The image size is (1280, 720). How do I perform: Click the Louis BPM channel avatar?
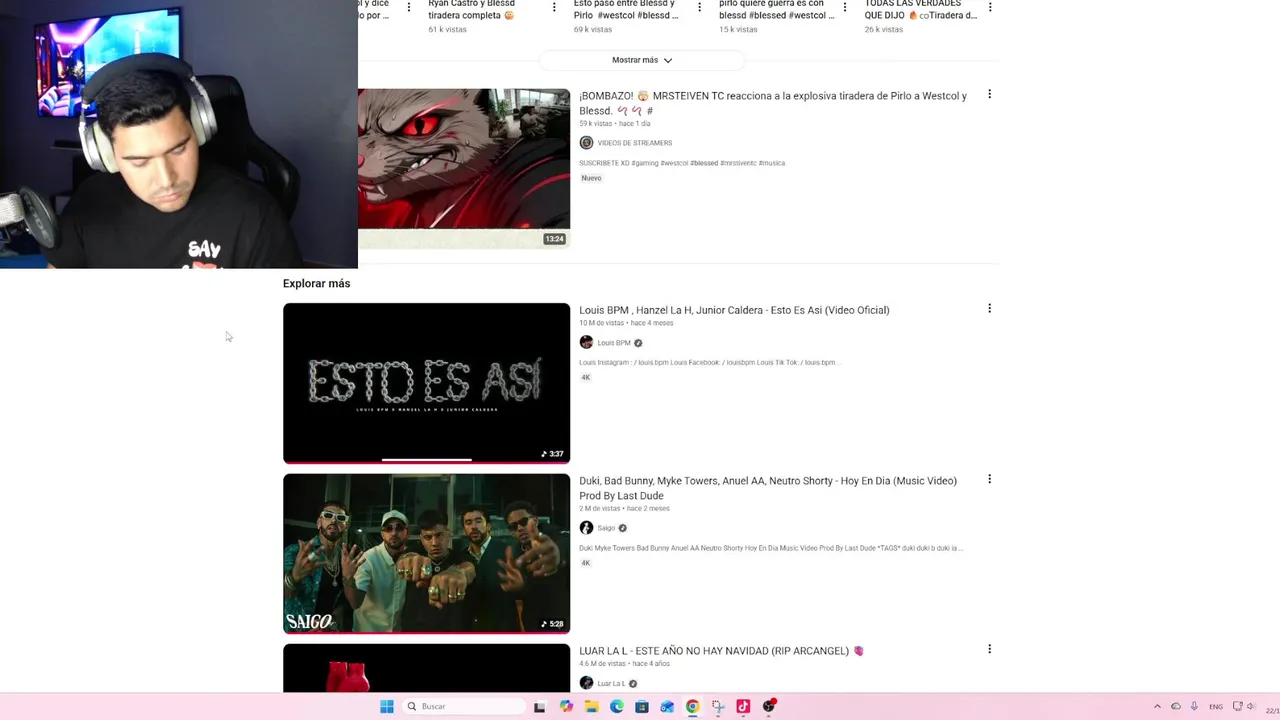point(586,343)
